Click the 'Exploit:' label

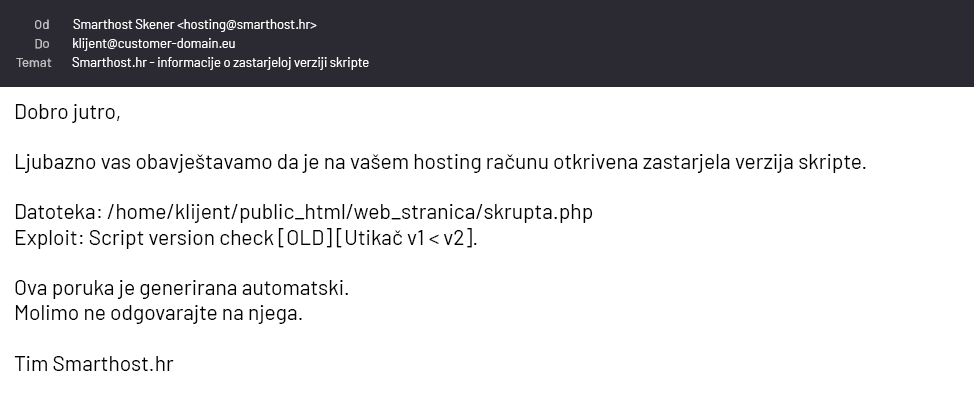click(49, 238)
